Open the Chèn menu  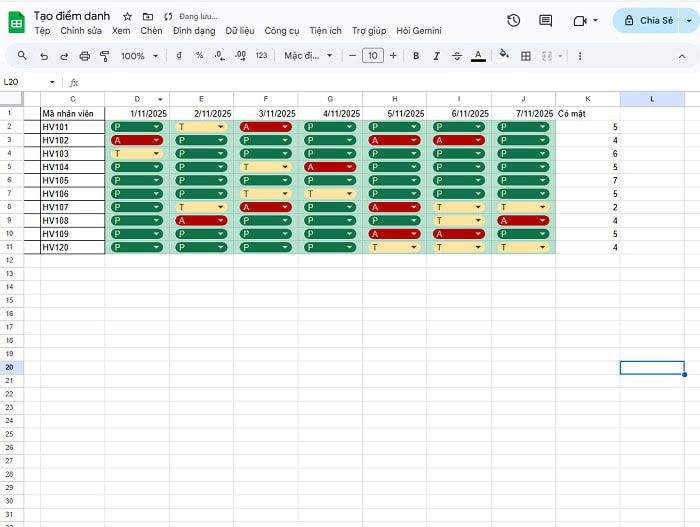pos(151,31)
